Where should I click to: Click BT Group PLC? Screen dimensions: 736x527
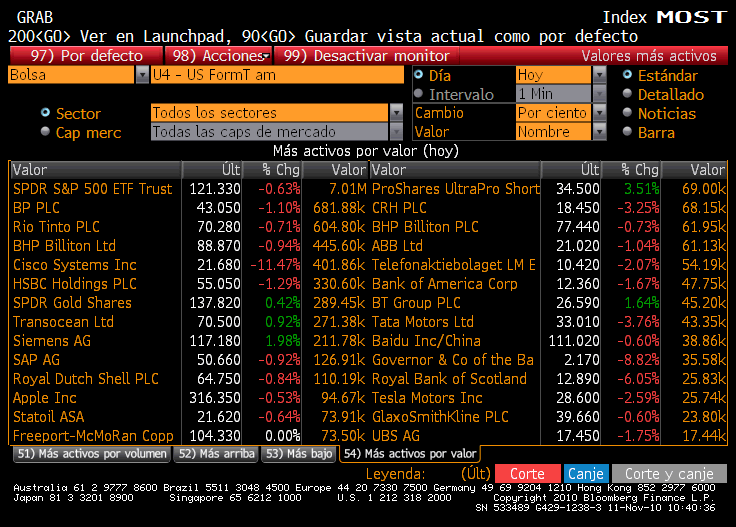point(416,303)
